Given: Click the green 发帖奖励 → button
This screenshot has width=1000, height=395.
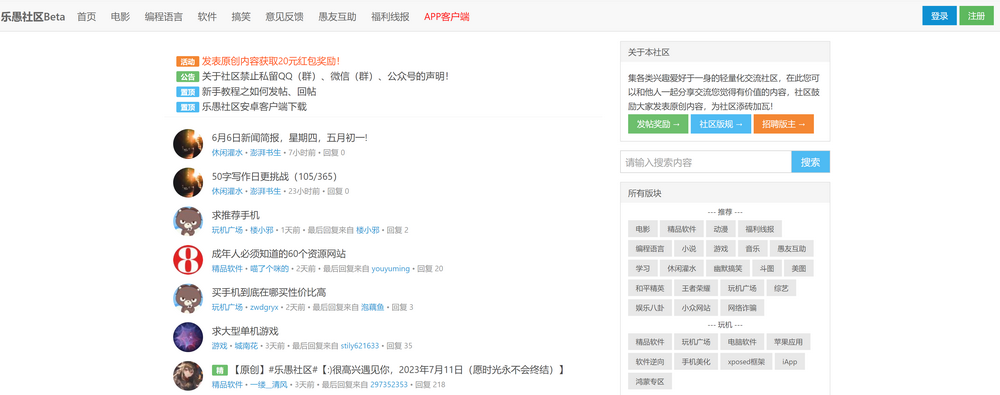Looking at the screenshot, I should click(x=658, y=124).
